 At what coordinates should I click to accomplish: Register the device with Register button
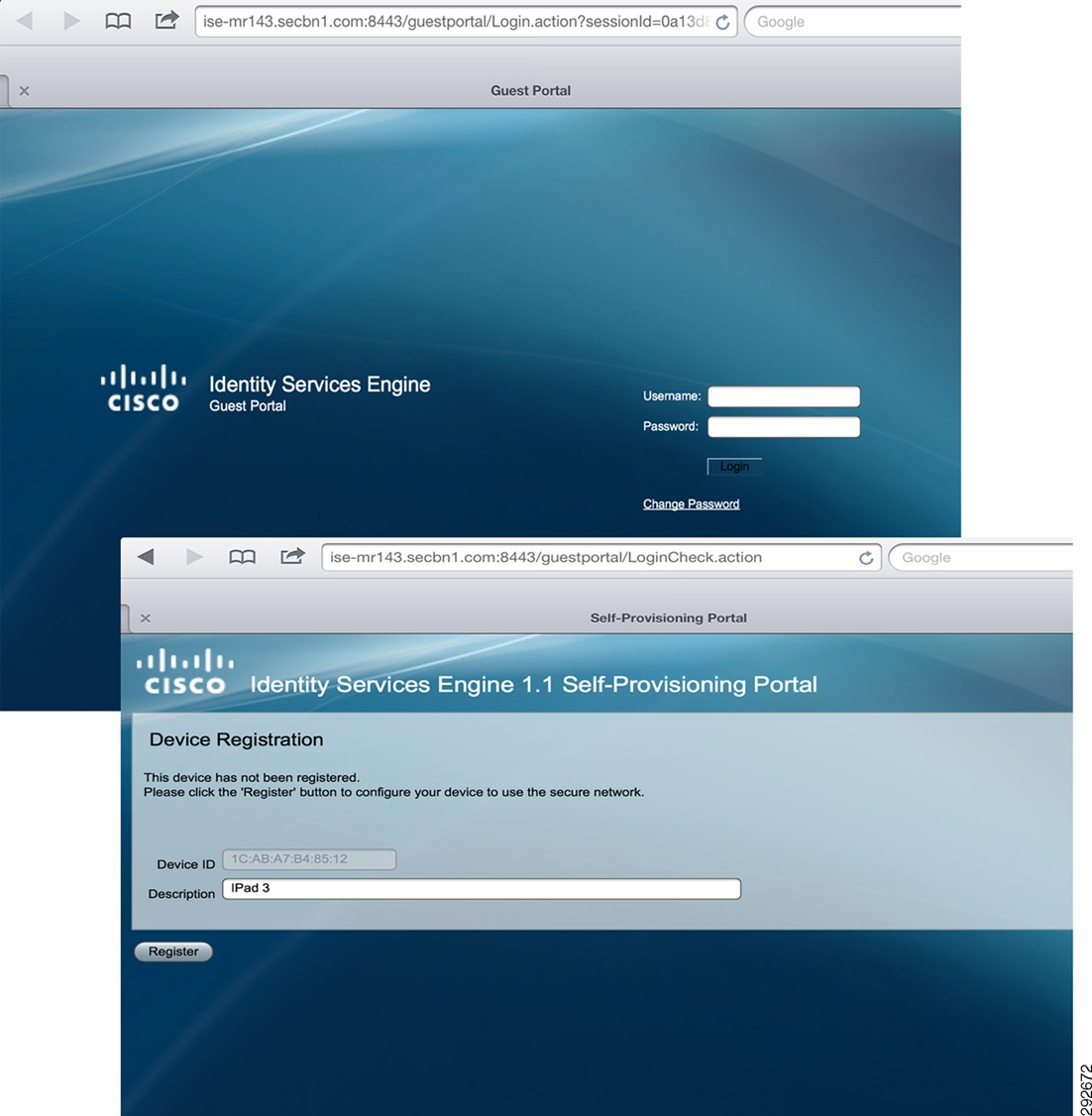point(173,951)
